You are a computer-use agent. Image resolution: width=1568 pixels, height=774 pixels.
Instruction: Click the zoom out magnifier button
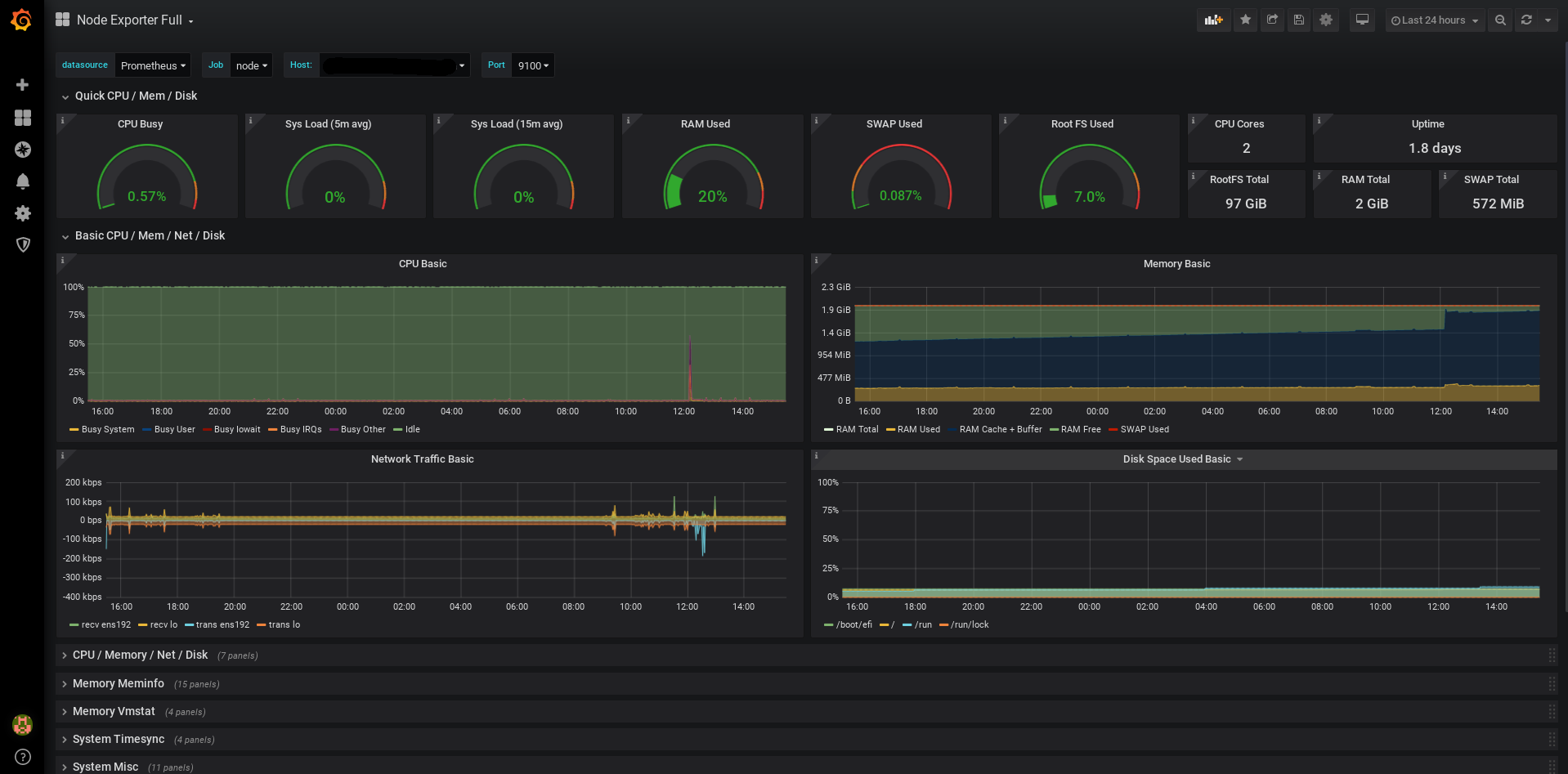pyautogui.click(x=1499, y=20)
